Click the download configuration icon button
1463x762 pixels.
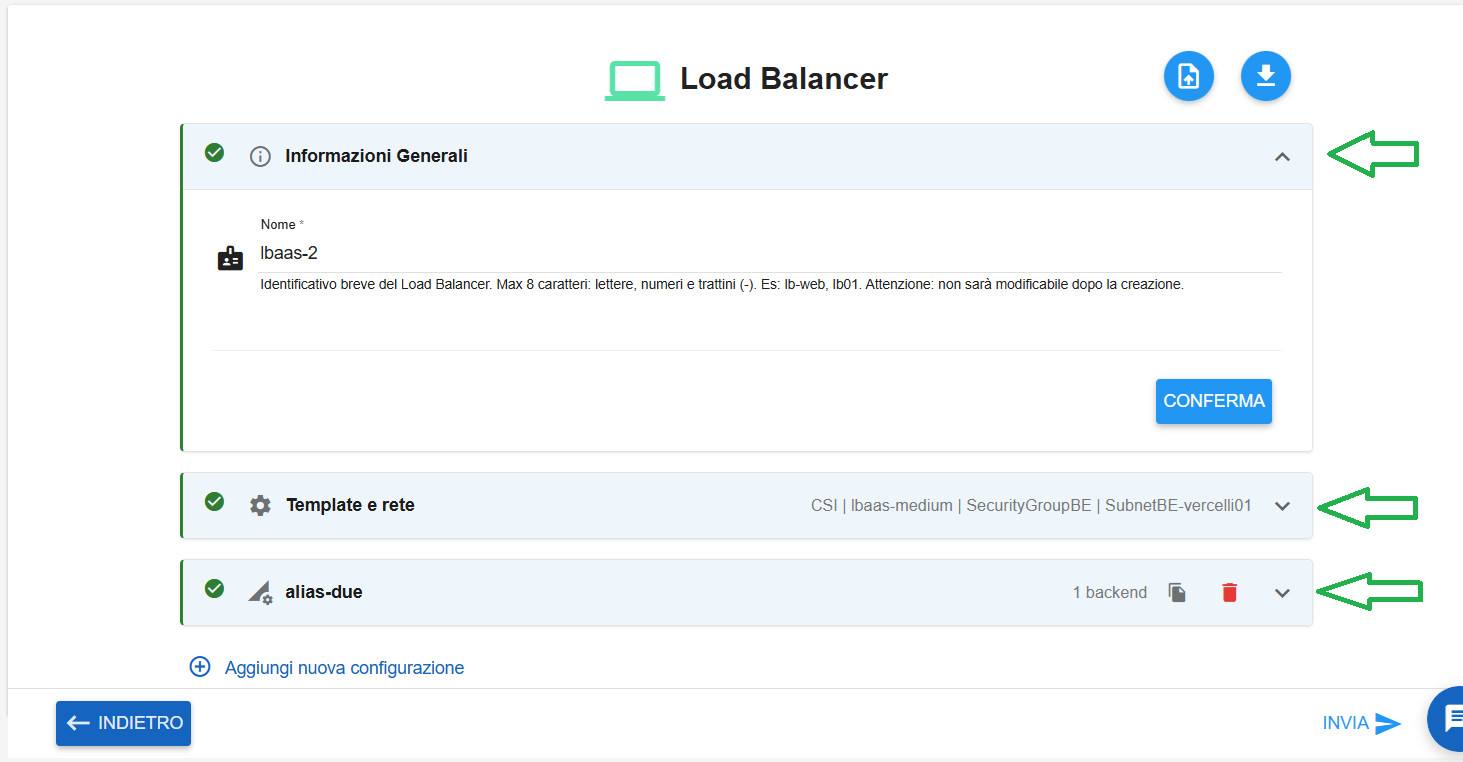(1266, 76)
